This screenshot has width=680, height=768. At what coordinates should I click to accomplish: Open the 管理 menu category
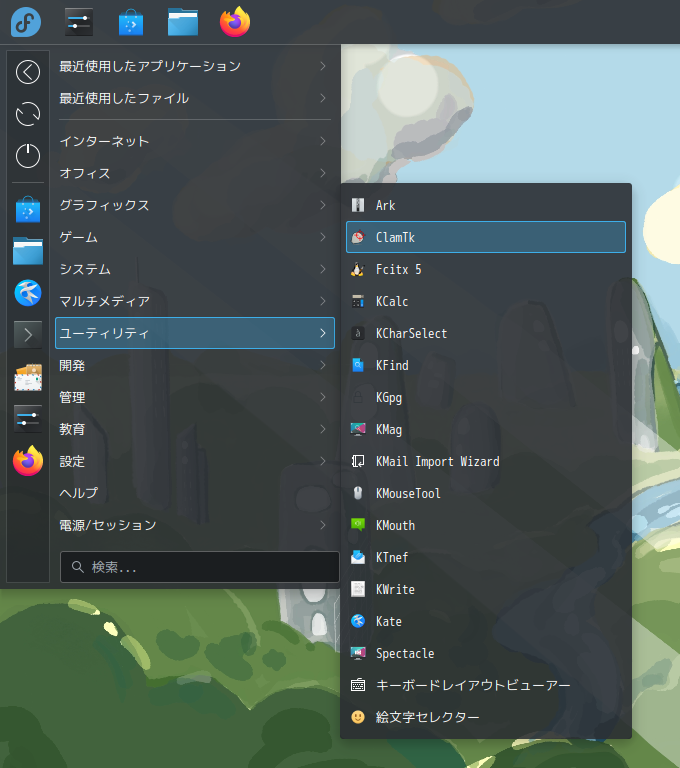[195, 397]
